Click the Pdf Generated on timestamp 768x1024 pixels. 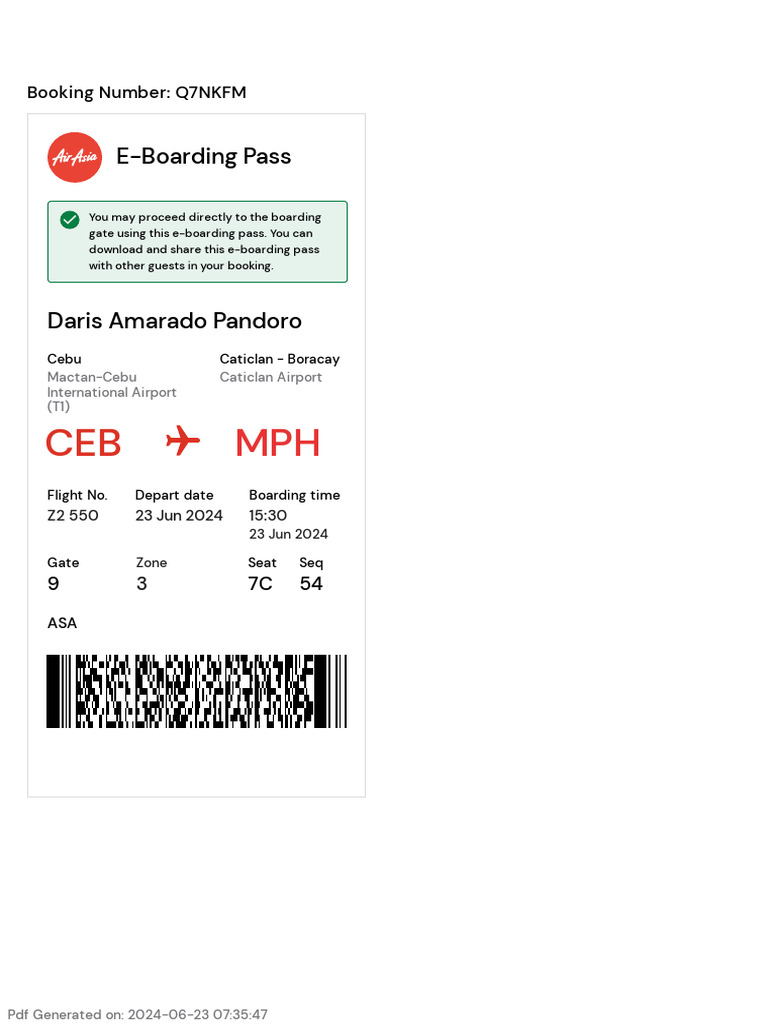point(138,1014)
